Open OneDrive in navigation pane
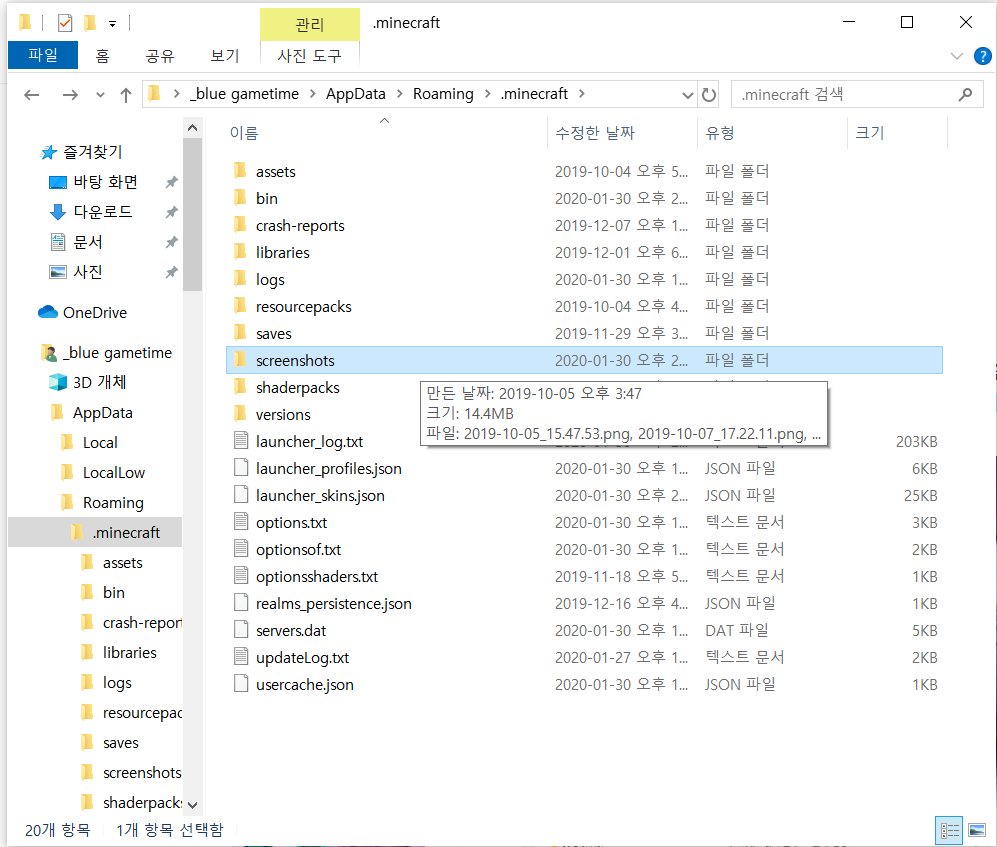Viewport: 997px width, 847px height. (95, 313)
